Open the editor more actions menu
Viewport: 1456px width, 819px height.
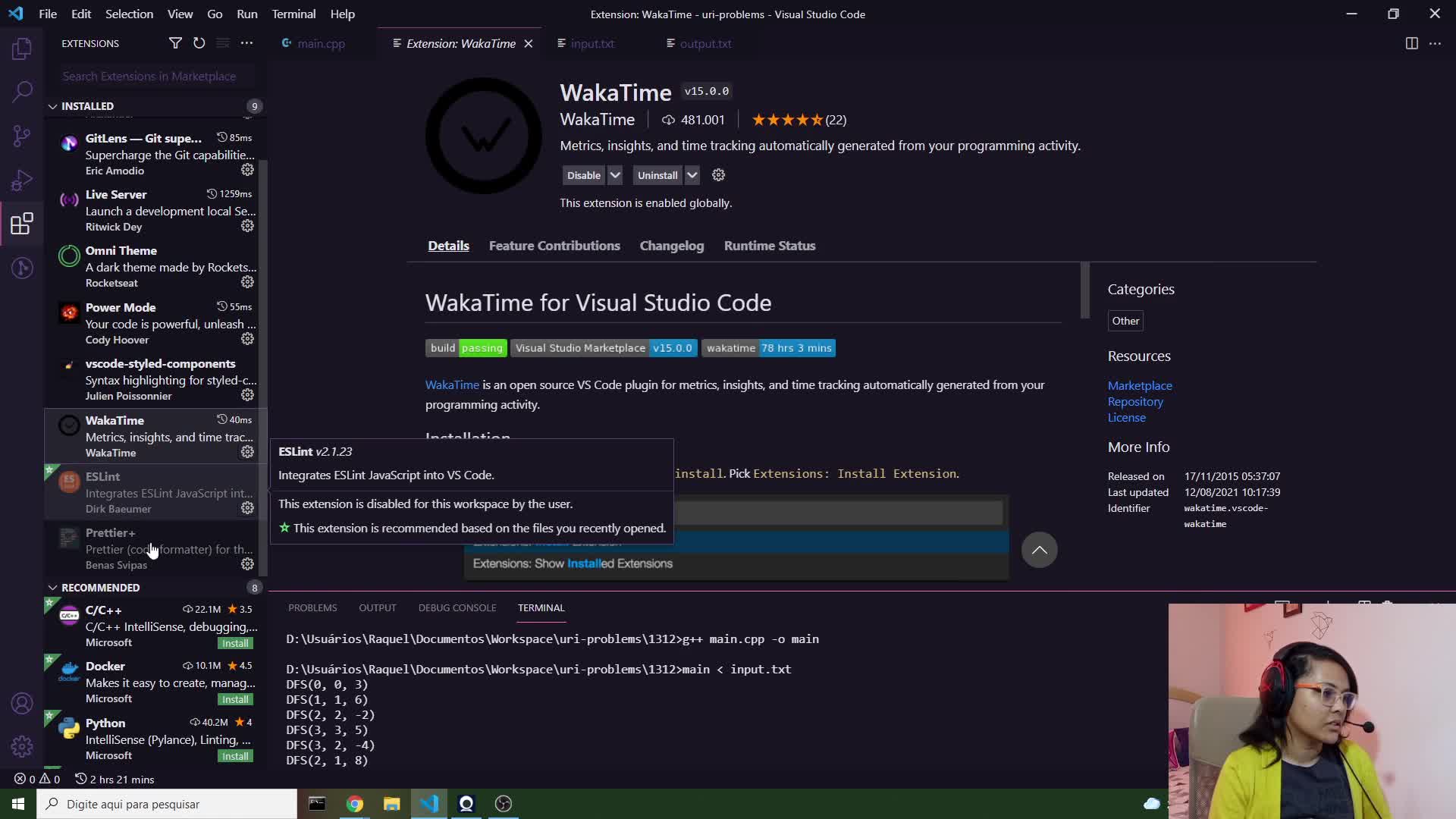[x=1435, y=43]
